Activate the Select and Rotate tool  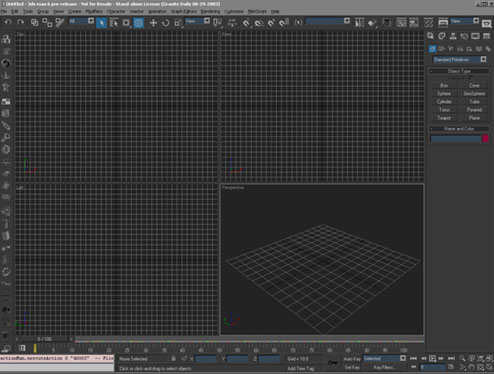coord(165,23)
